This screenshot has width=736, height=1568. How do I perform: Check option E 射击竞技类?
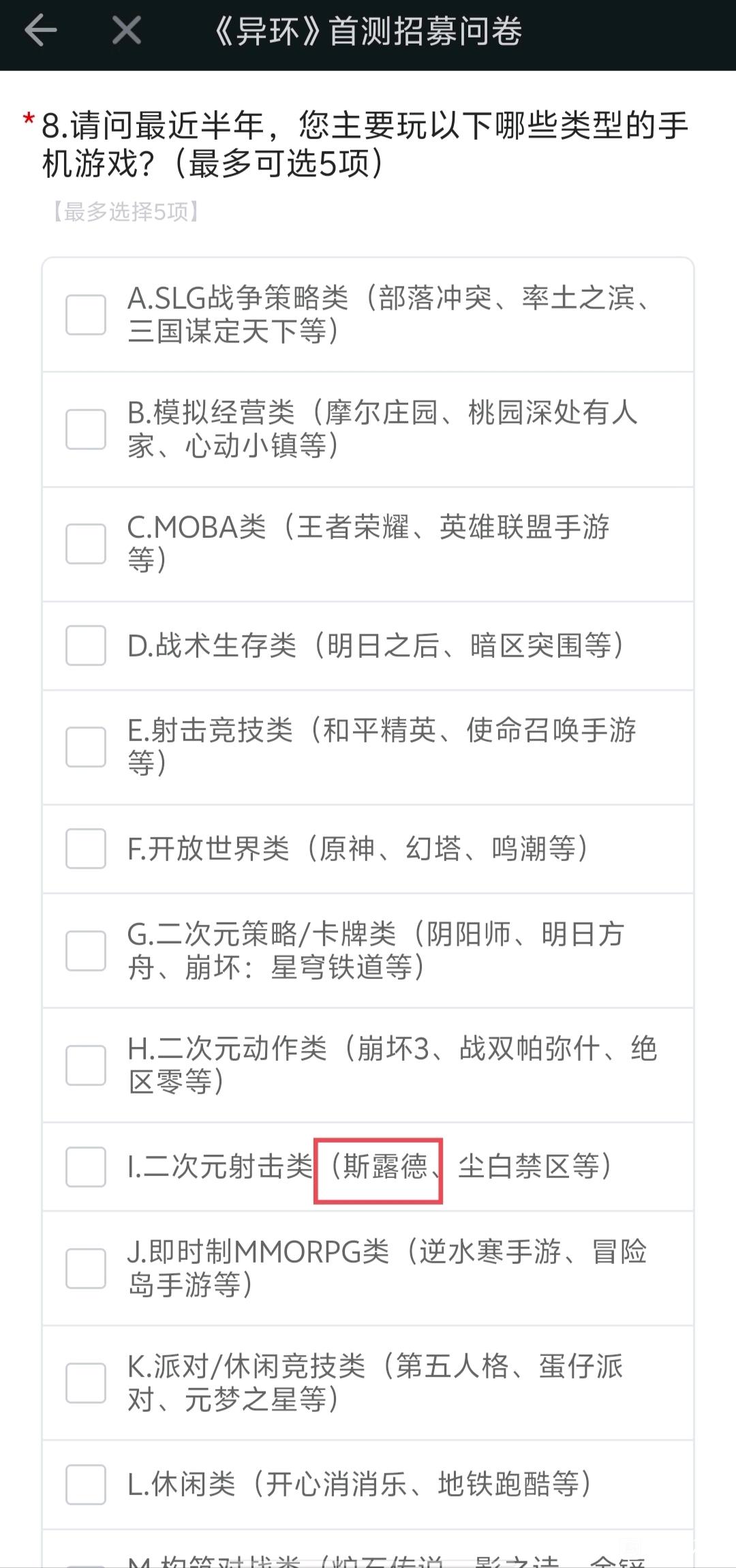pyautogui.click(x=86, y=747)
